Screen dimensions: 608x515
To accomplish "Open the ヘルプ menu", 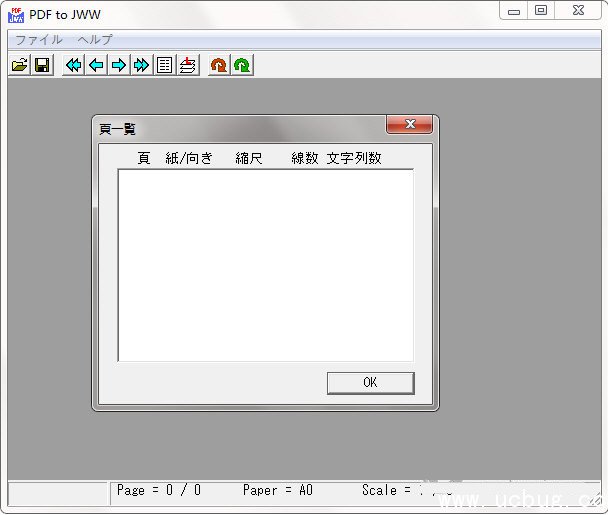I will (x=95, y=40).
